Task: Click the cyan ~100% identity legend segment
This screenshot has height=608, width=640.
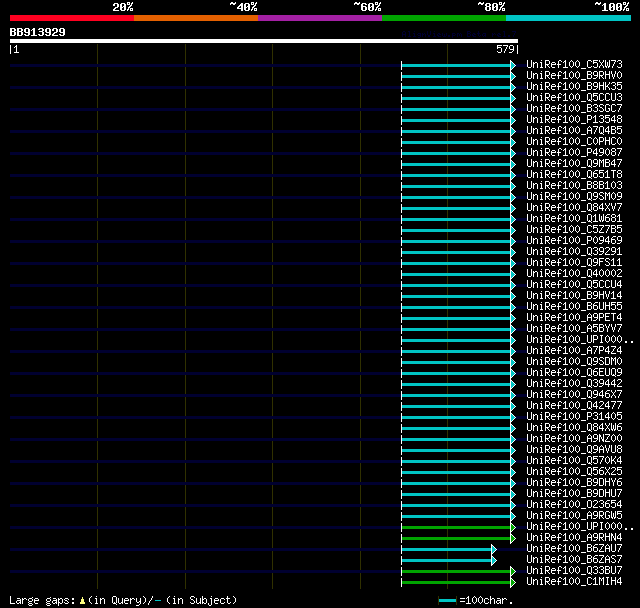Action: point(569,18)
